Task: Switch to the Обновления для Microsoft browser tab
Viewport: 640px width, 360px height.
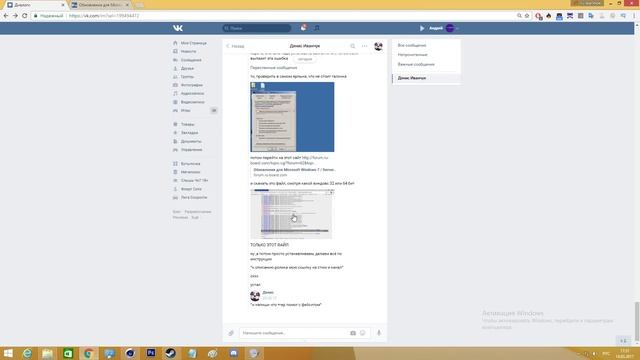Action: point(100,5)
